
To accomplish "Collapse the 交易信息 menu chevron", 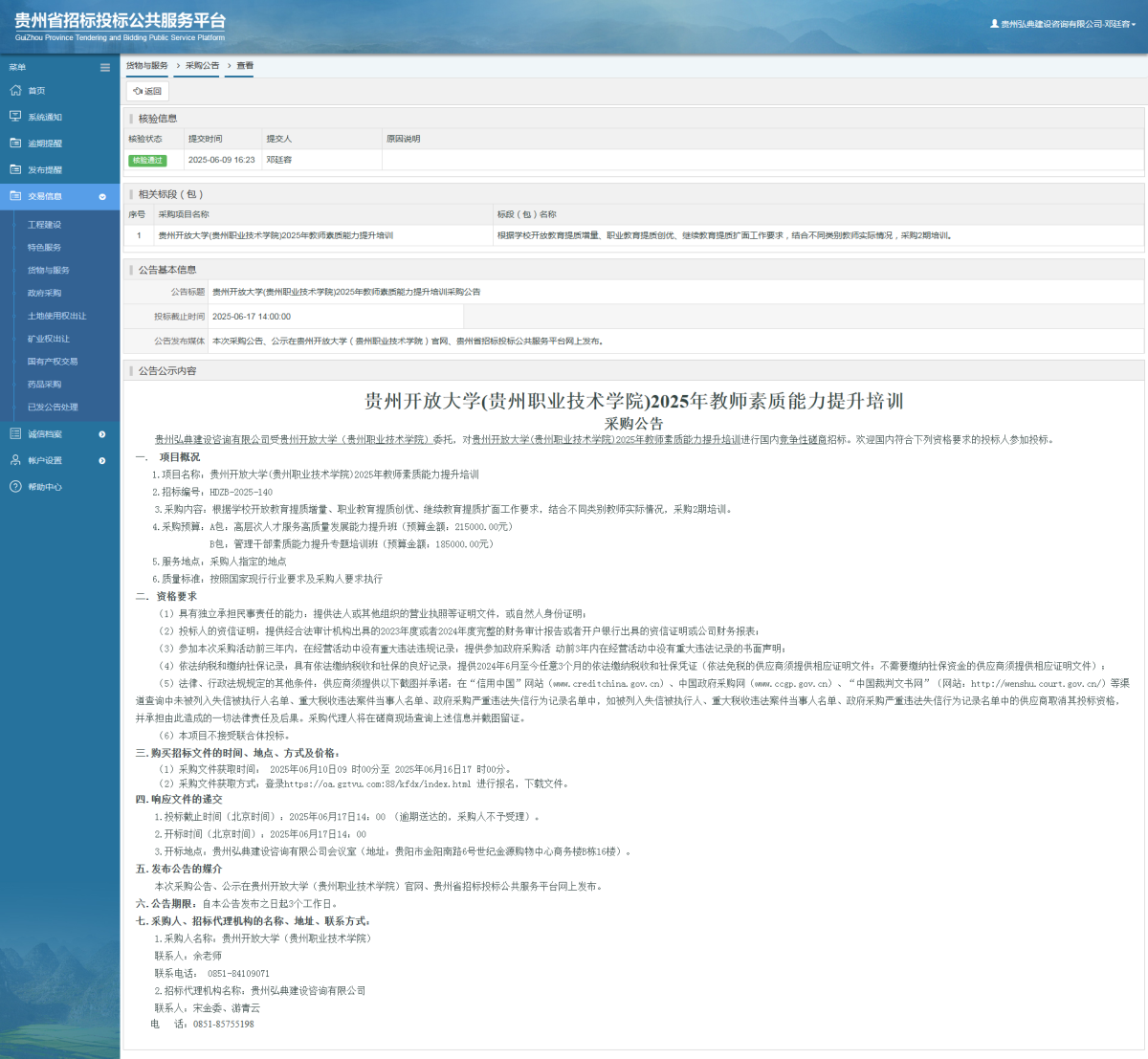I will [x=102, y=197].
